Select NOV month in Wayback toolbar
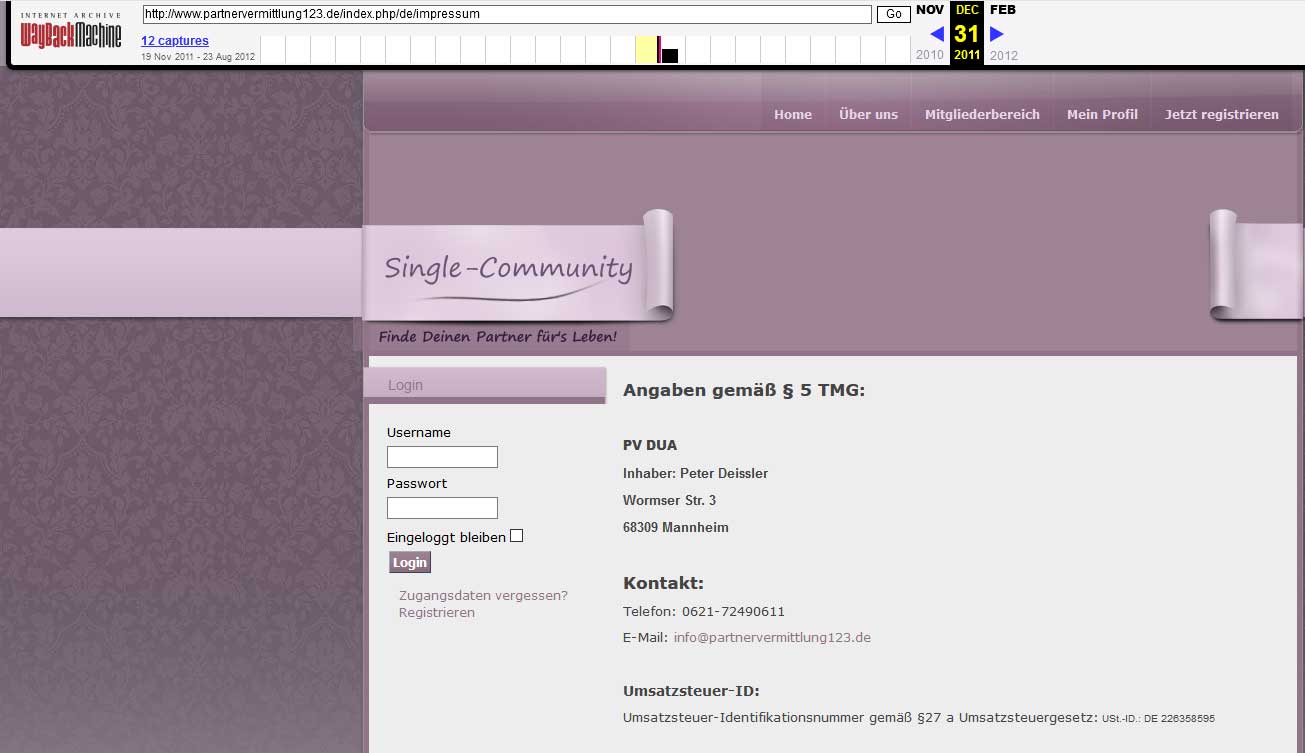Viewport: 1305px width, 753px height. [930, 10]
